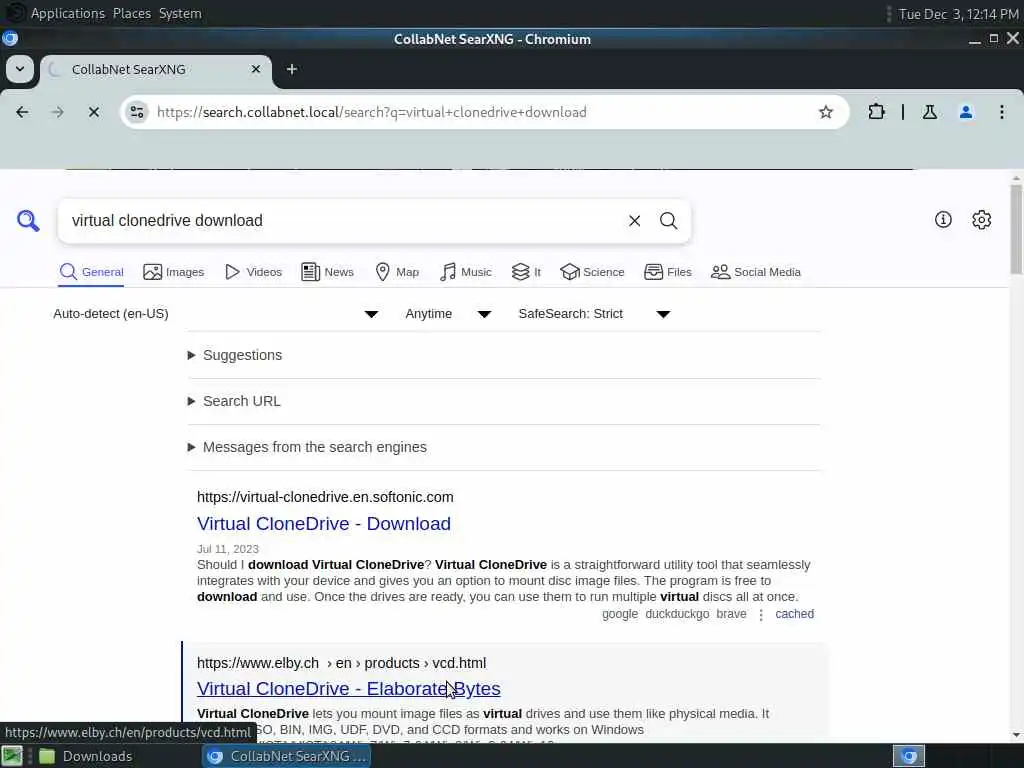1024x768 pixels.
Task: Clear the search query text
Action: coord(634,221)
